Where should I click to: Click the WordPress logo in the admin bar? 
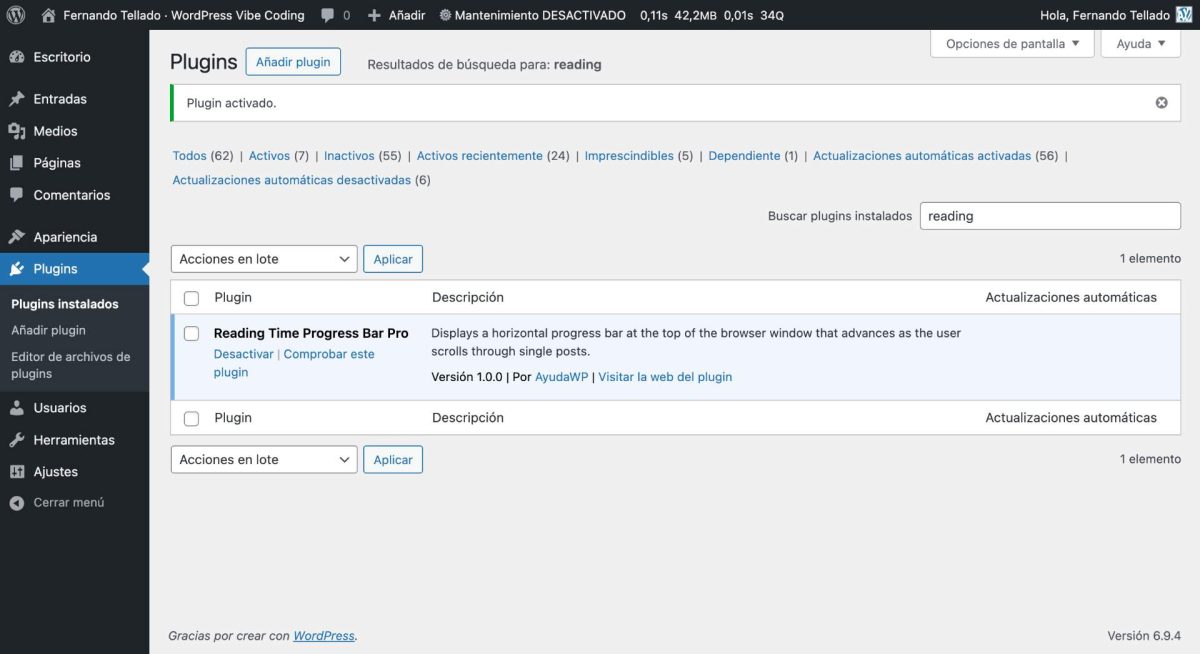tap(14, 15)
